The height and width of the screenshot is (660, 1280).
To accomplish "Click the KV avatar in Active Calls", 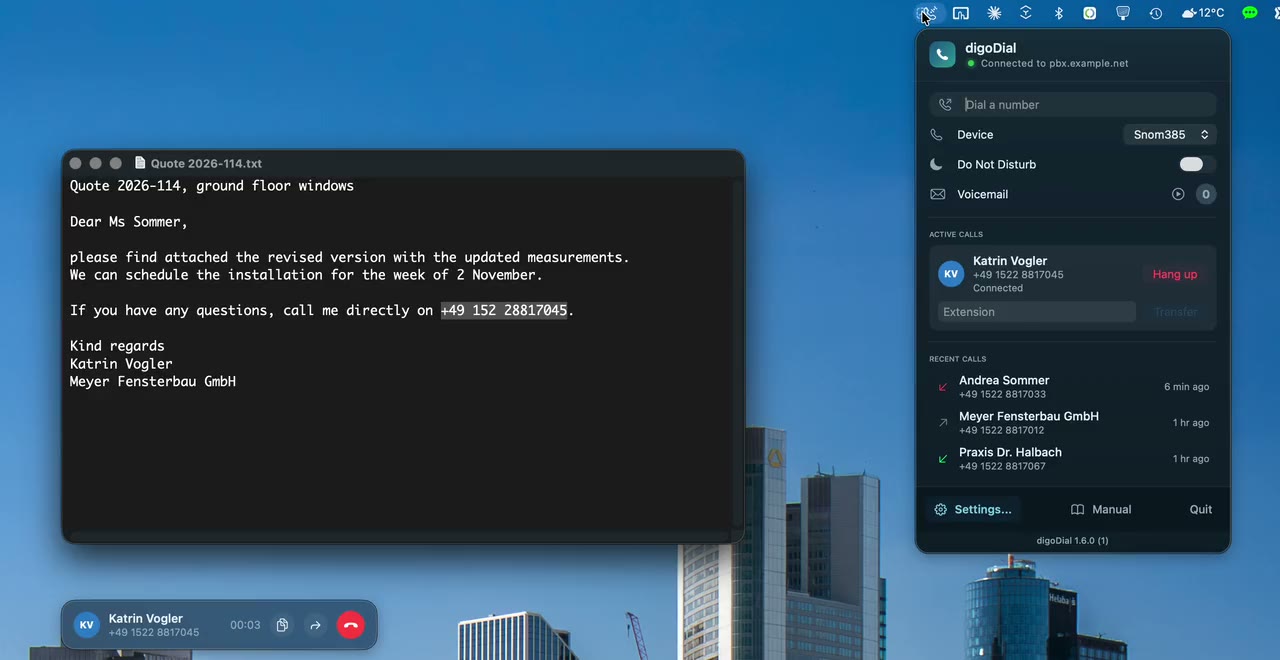I will [x=952, y=274].
